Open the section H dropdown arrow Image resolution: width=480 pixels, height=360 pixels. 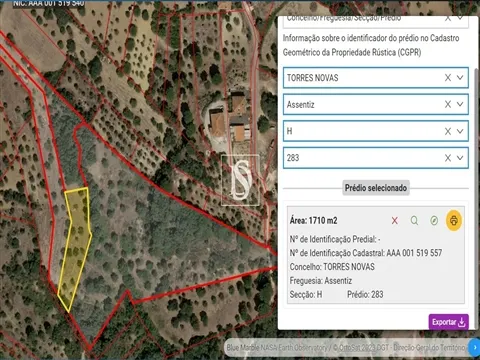pyautogui.click(x=460, y=131)
